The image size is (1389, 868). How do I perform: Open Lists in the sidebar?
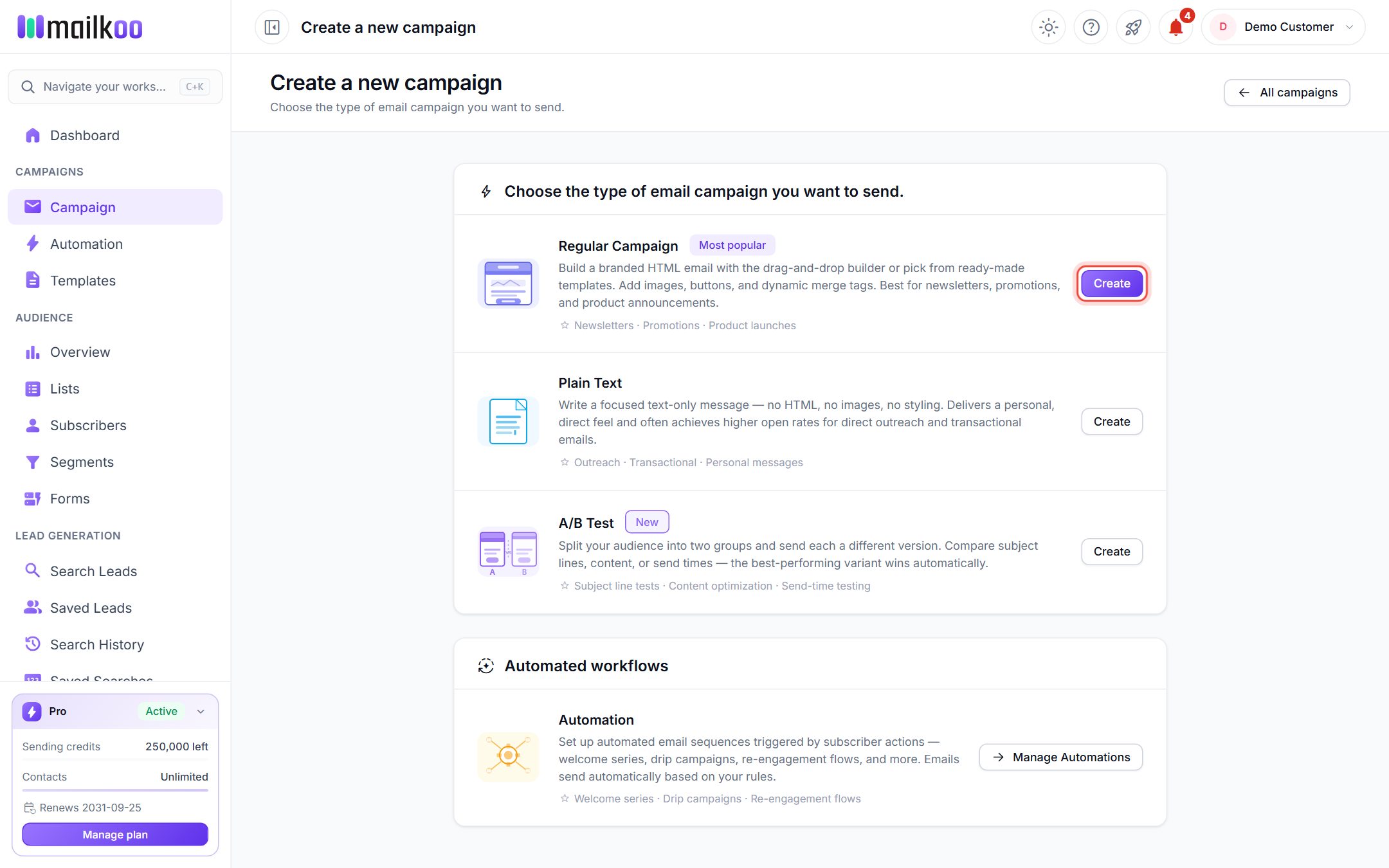click(x=115, y=388)
